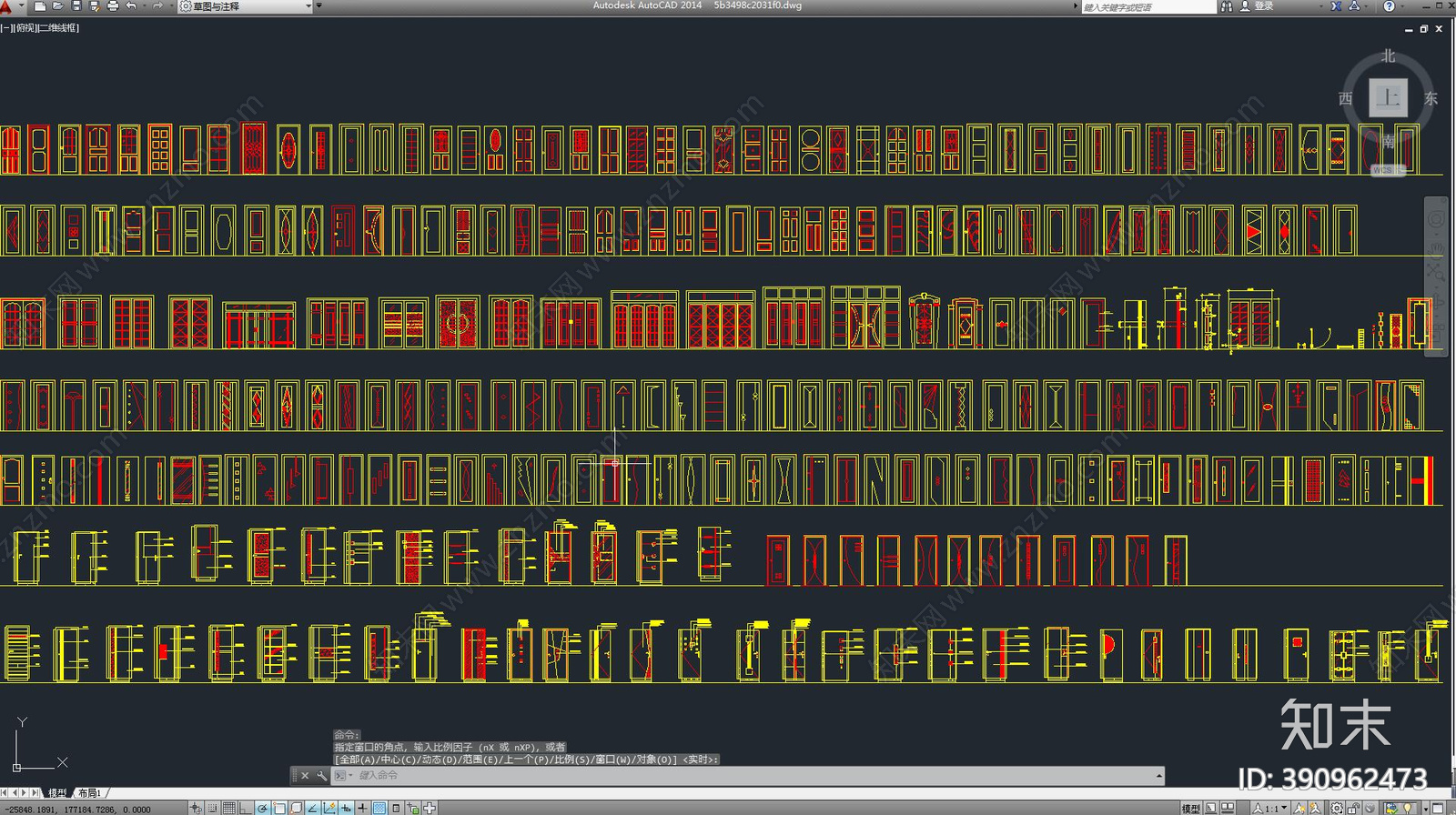Click the command line customize wrench icon
Viewport: 1456px width, 815px height.
(x=321, y=776)
